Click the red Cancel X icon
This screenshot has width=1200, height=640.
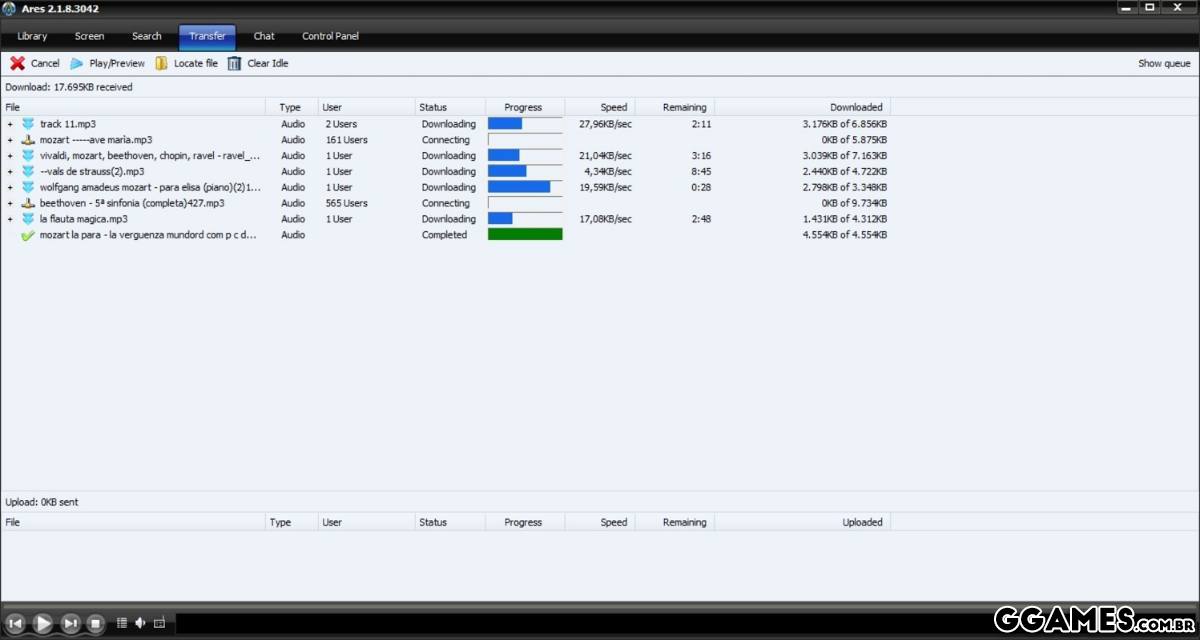tap(17, 63)
